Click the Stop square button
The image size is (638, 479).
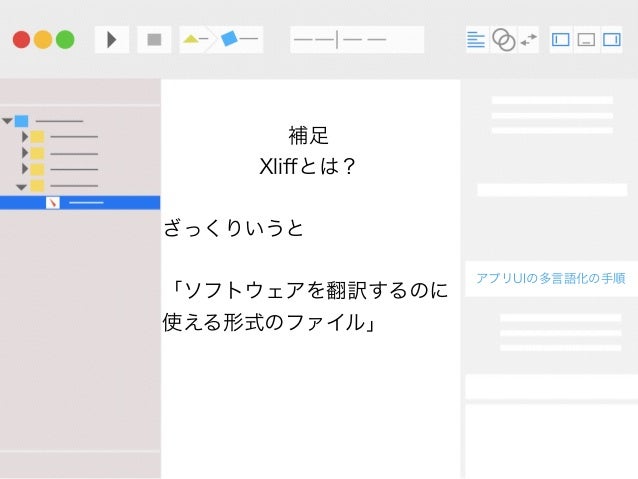click(154, 39)
